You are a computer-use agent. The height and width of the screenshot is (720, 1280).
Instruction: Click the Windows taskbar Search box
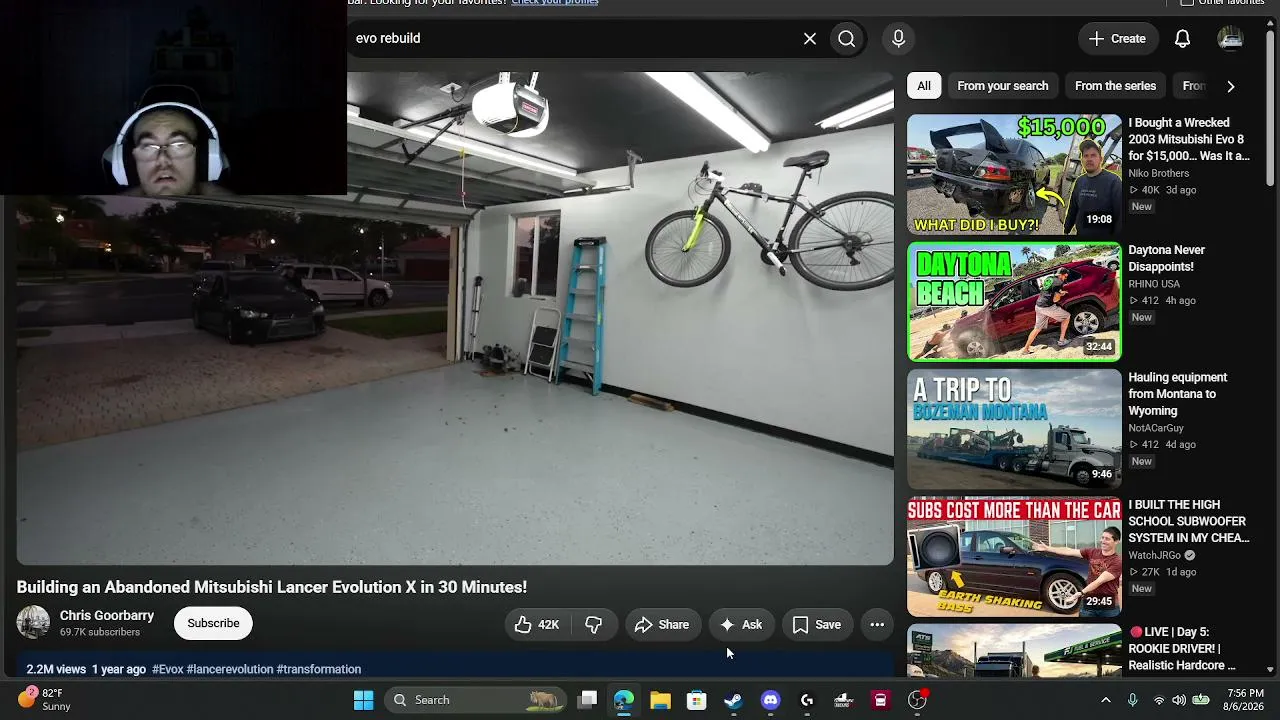475,700
